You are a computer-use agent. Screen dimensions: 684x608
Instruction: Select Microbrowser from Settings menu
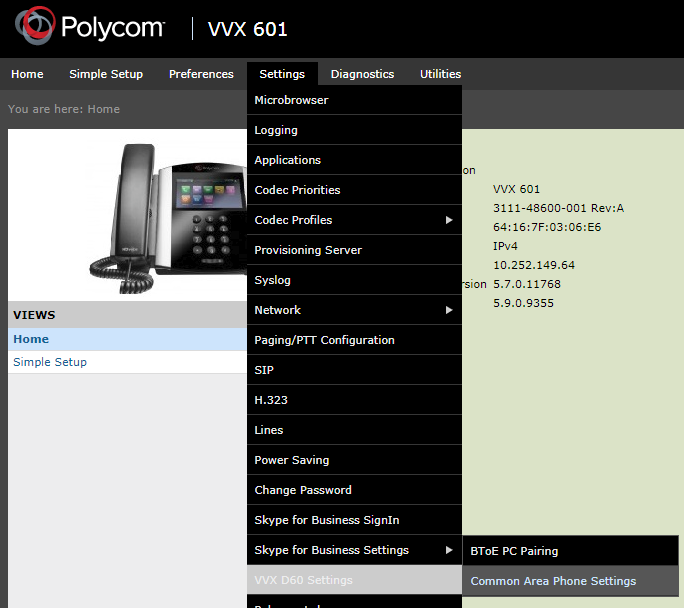pyautogui.click(x=354, y=100)
